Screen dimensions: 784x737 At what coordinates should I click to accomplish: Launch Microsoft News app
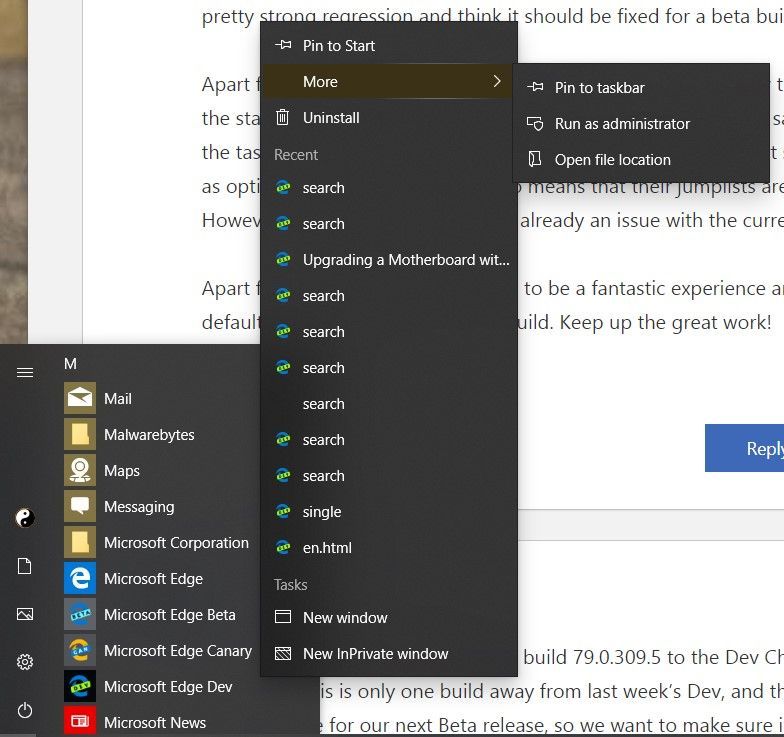[160, 722]
